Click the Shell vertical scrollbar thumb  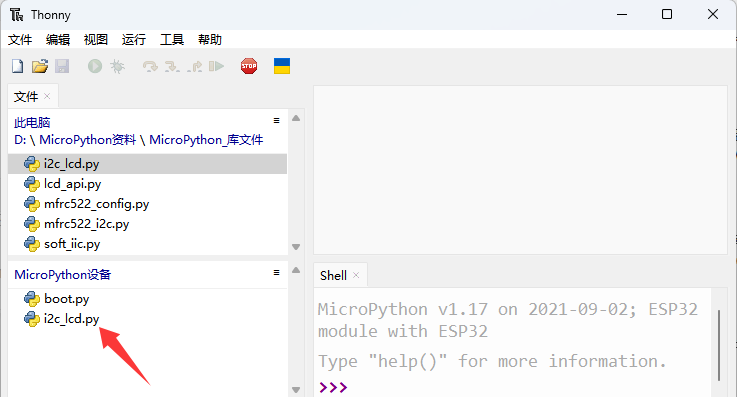pos(719,345)
